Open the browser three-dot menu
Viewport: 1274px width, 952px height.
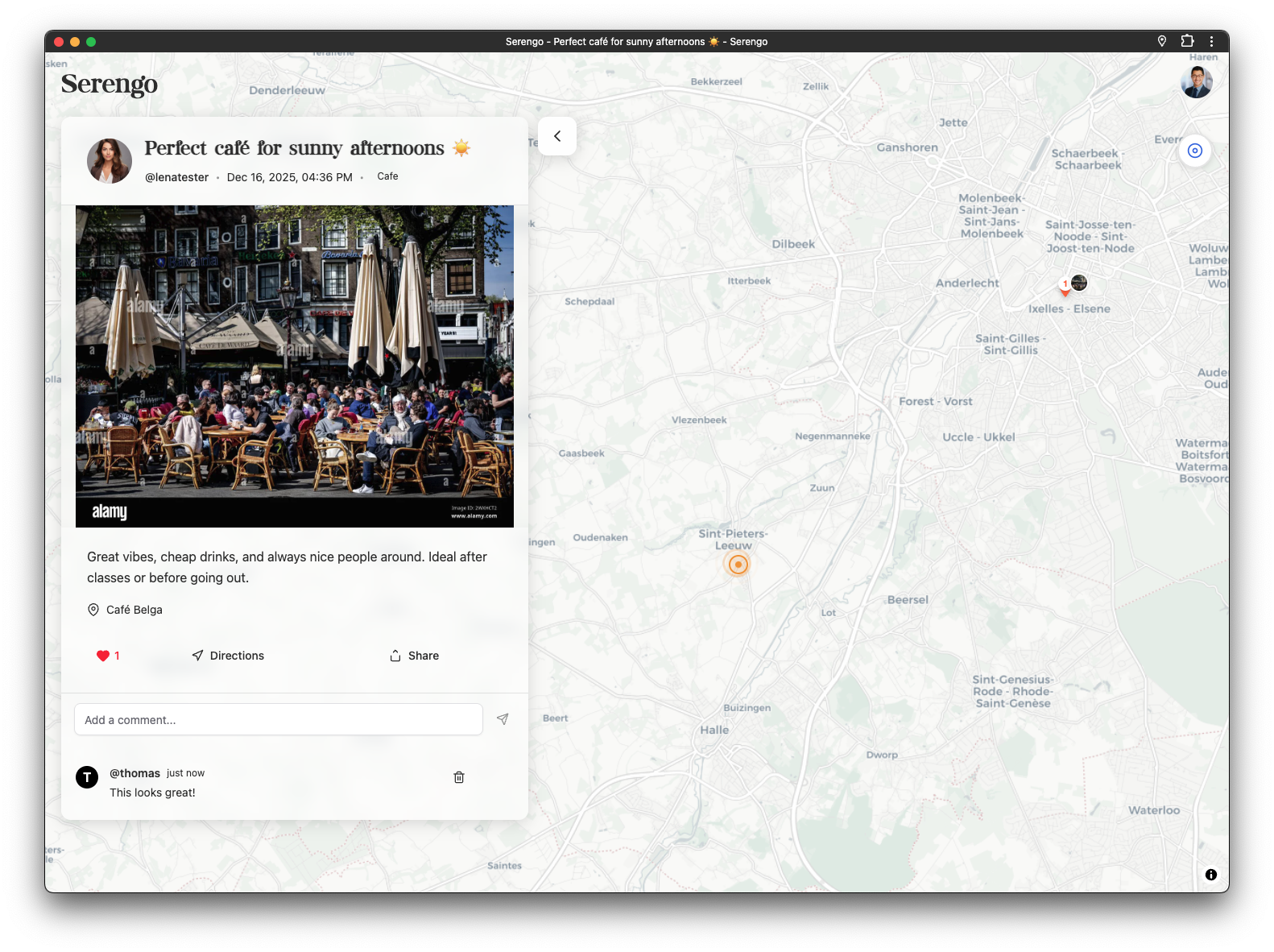[1211, 41]
